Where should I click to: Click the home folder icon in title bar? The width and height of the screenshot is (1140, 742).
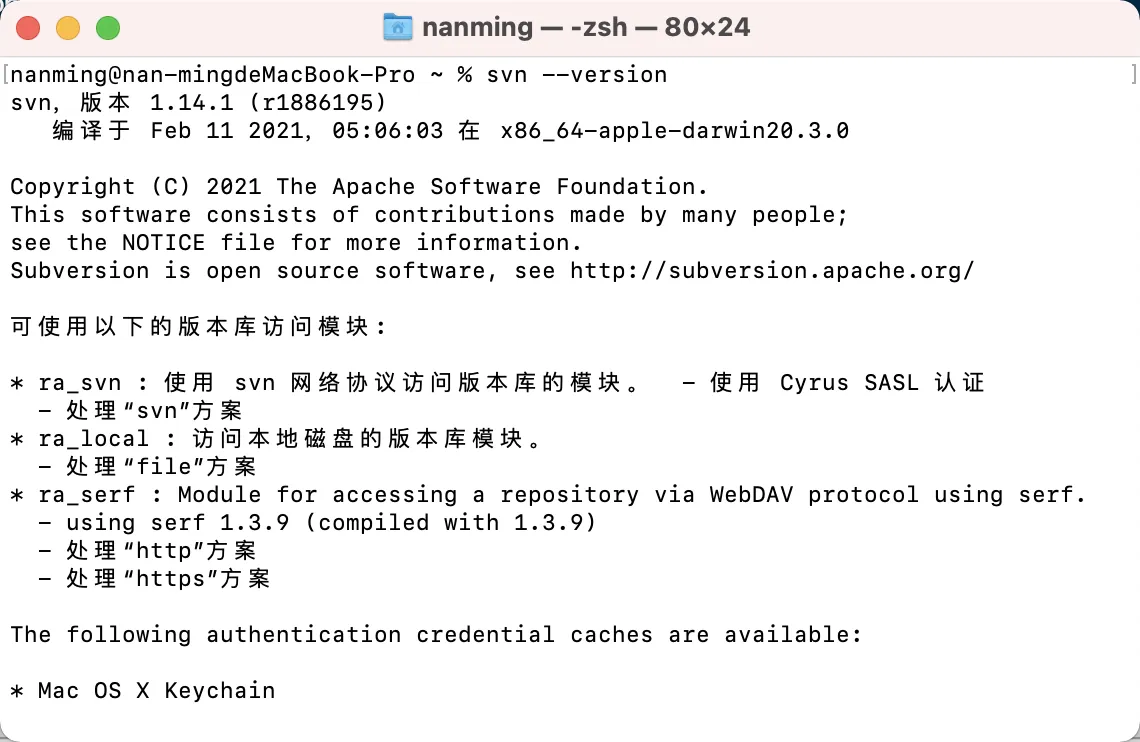pyautogui.click(x=398, y=27)
